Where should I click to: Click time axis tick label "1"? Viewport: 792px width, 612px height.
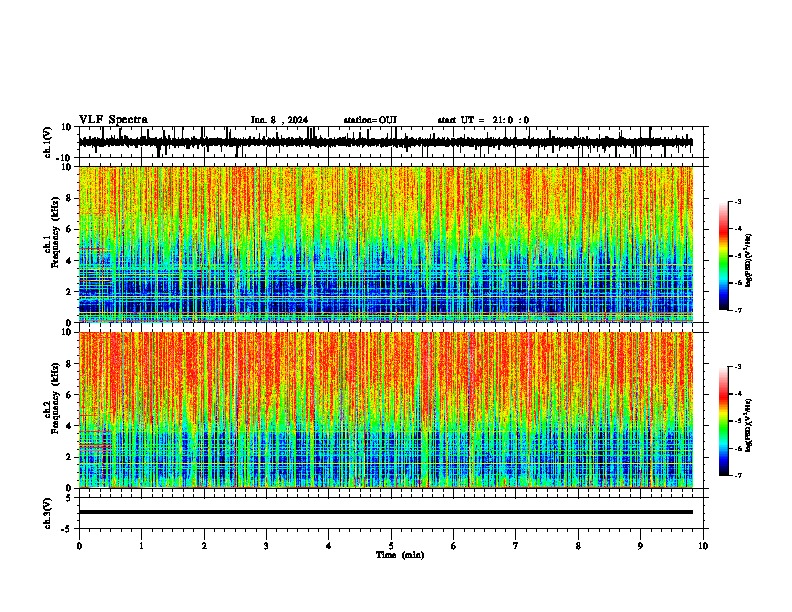pos(141,546)
